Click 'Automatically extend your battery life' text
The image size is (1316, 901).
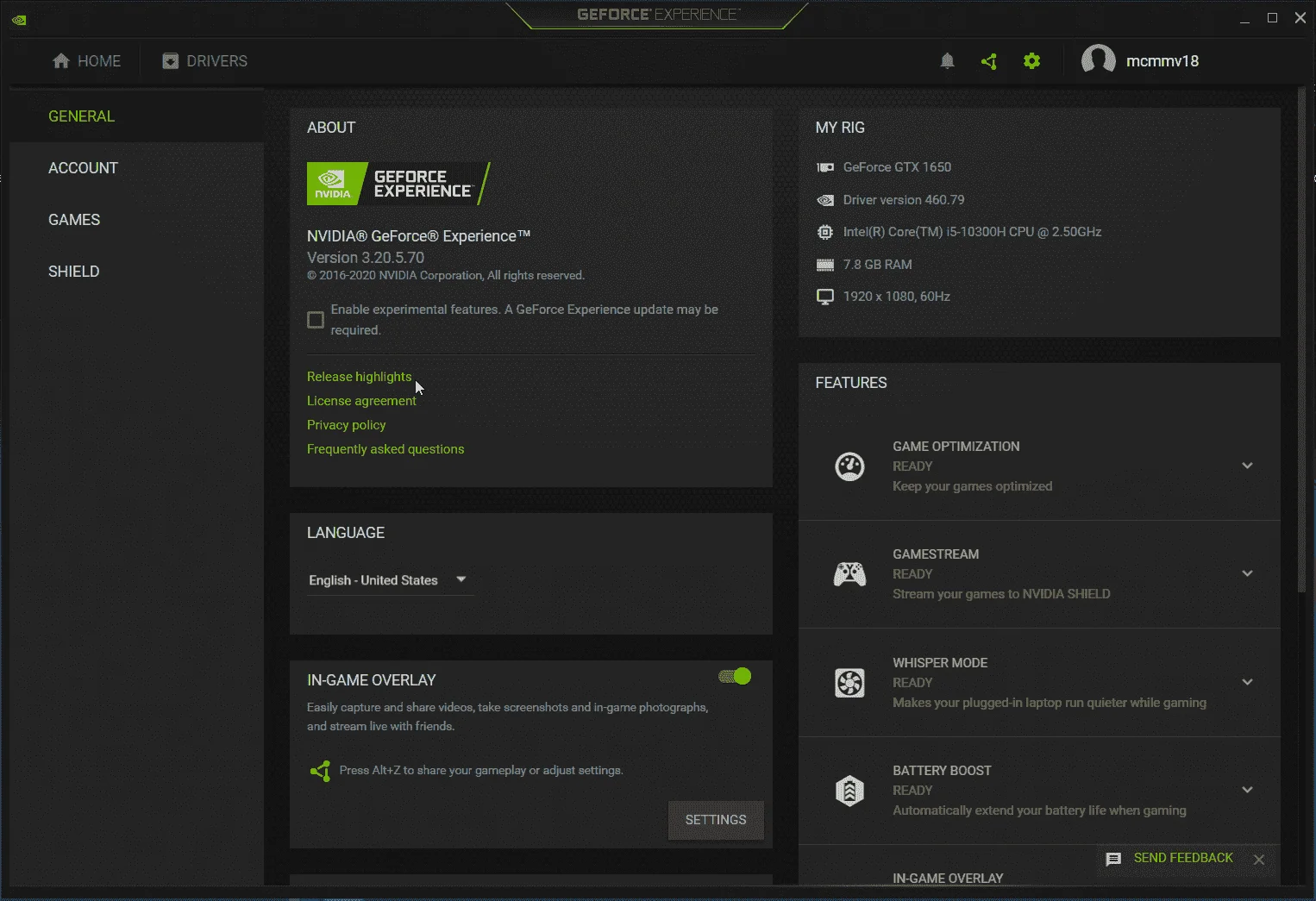coord(1039,810)
